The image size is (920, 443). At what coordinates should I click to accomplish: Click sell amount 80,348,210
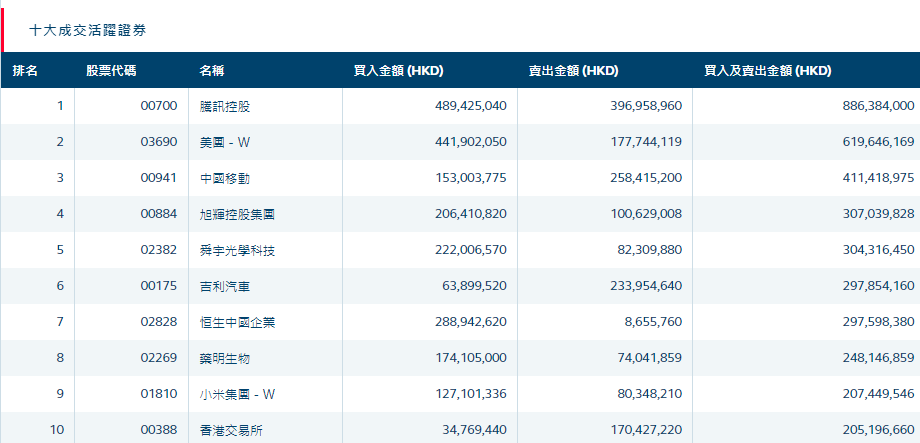tap(650, 394)
